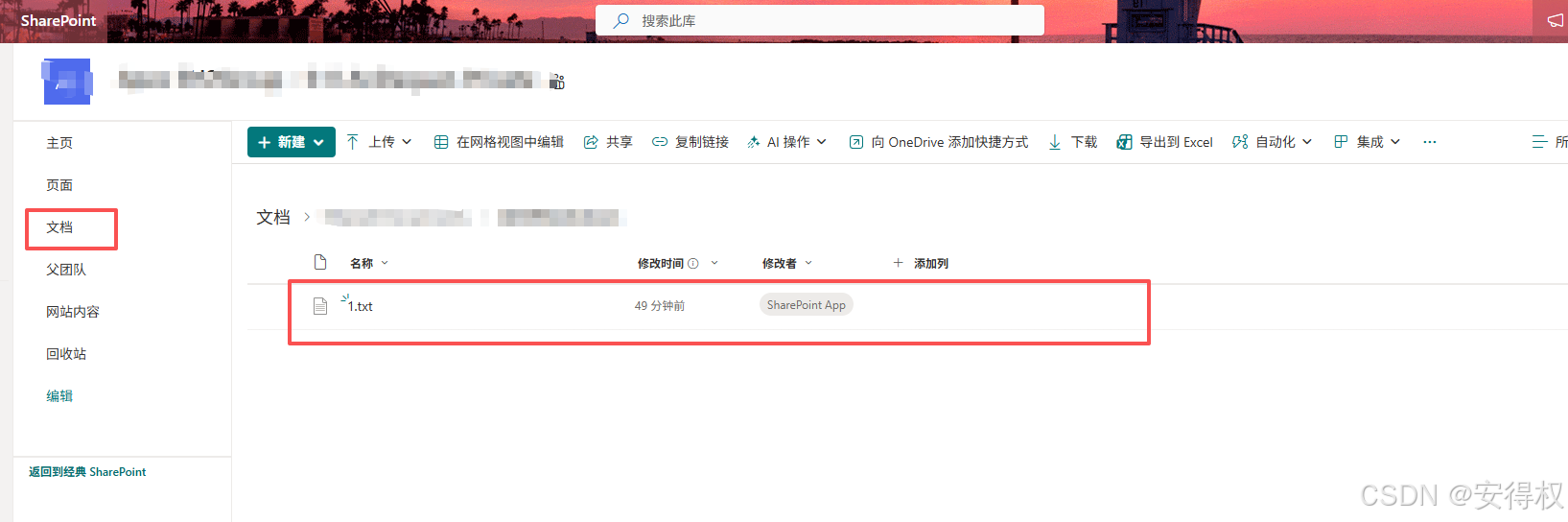Screen dimensions: 1568x522
Task: Click the blue site logo
Action: (x=67, y=82)
